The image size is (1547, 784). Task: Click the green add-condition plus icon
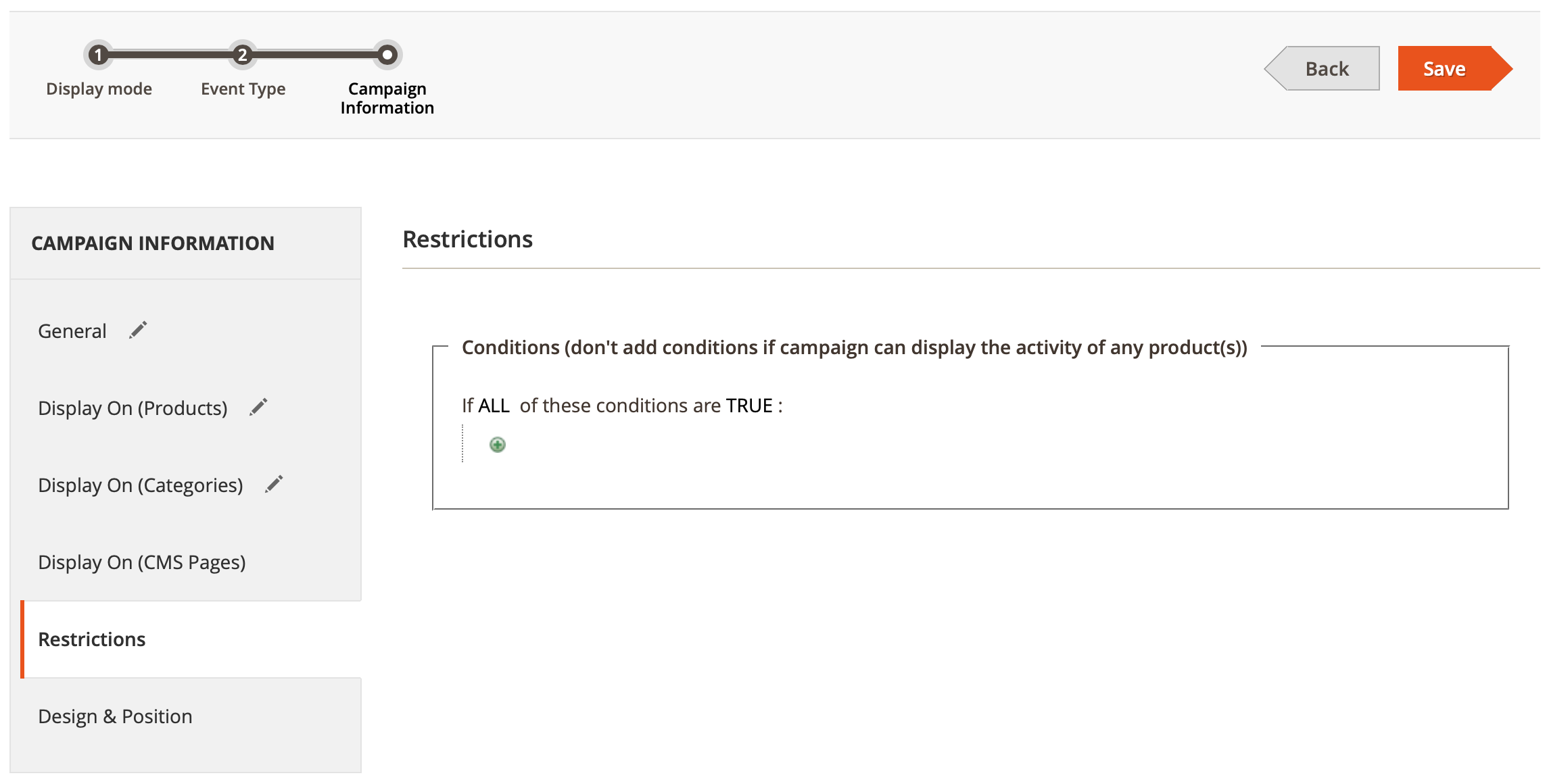(498, 445)
